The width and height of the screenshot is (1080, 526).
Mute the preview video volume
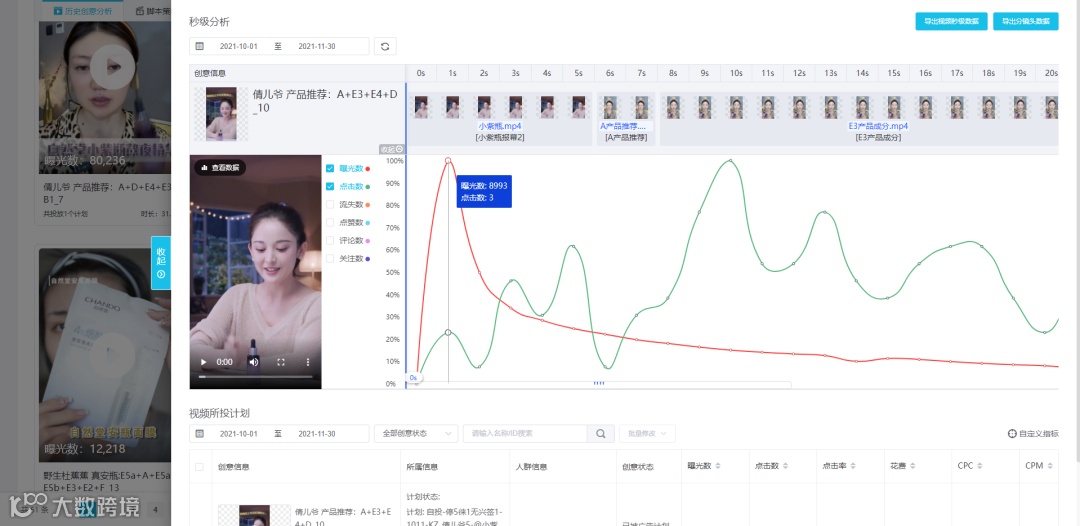pos(253,361)
